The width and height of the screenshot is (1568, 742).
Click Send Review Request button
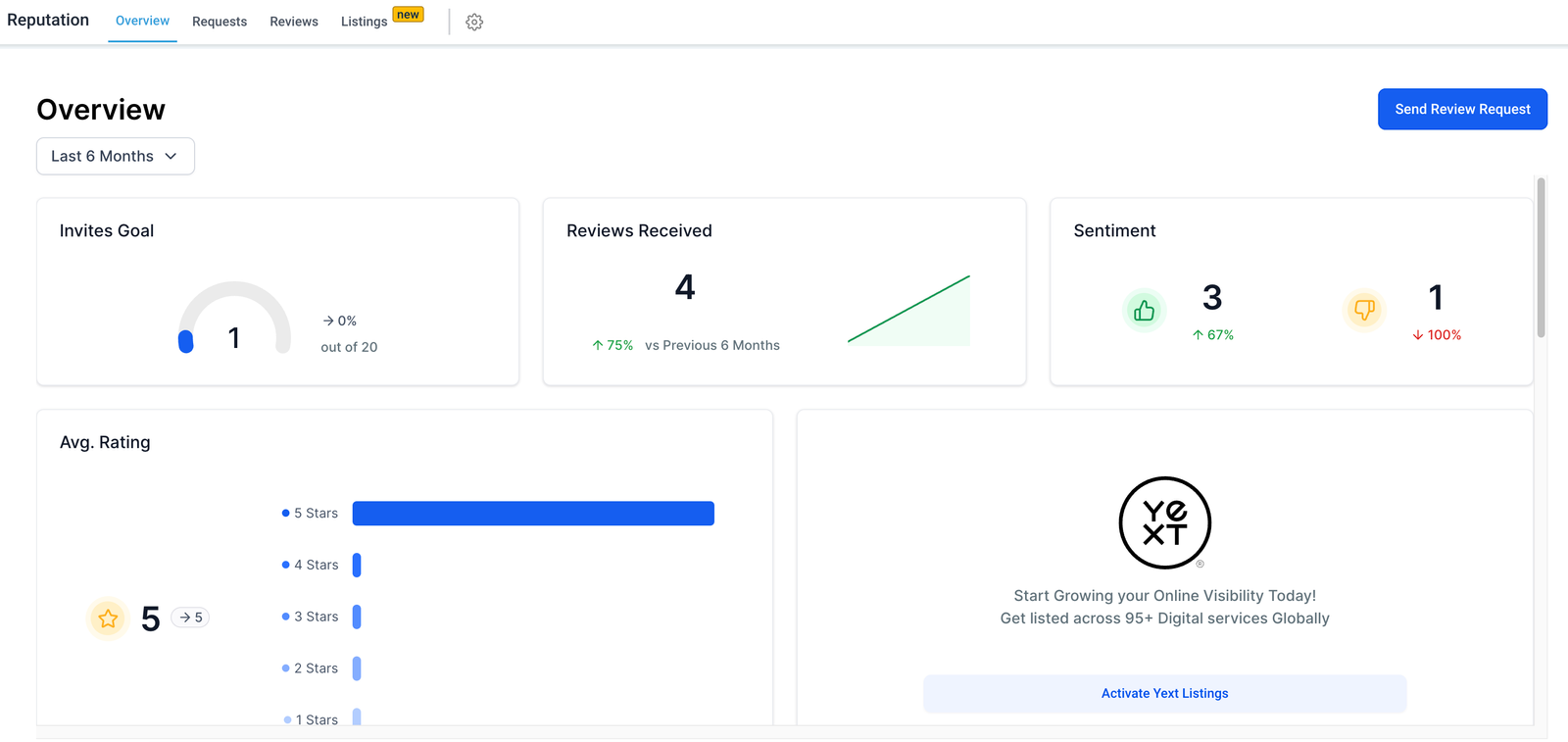(x=1462, y=109)
